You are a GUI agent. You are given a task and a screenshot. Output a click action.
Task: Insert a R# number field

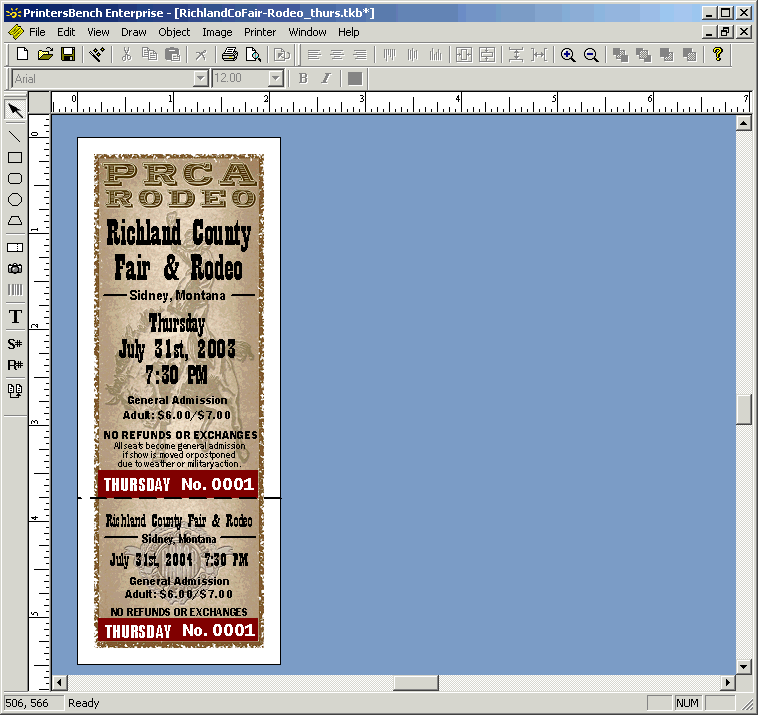[x=15, y=365]
